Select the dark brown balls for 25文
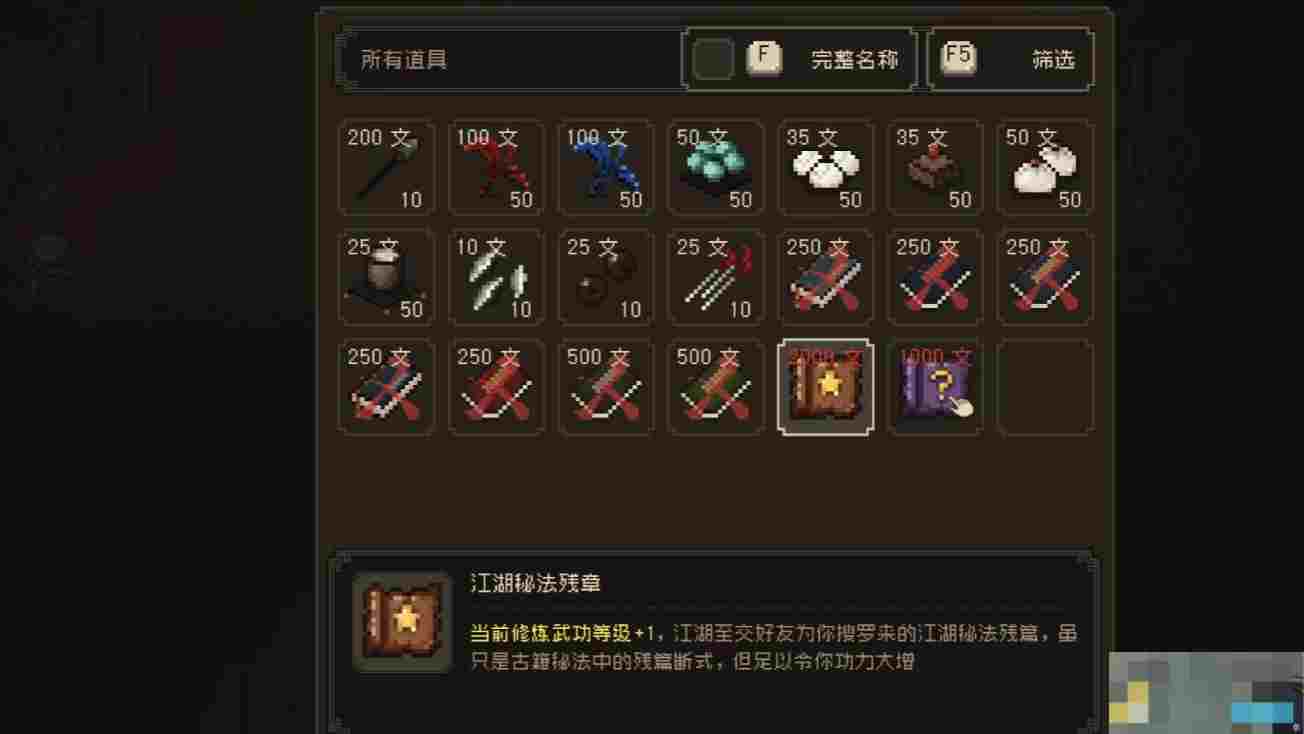1304x734 pixels. point(606,277)
